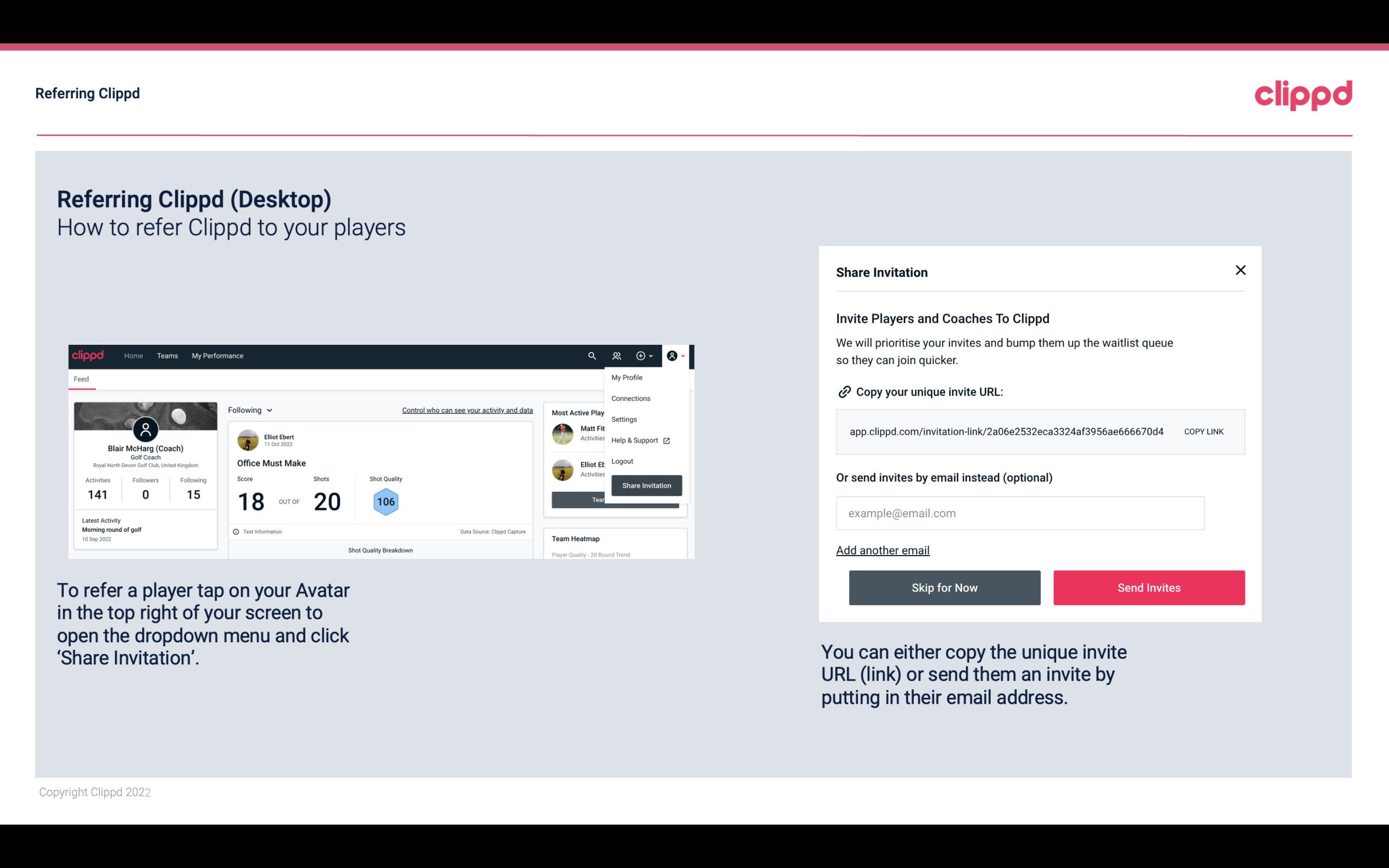This screenshot has height=868, width=1389.
Task: Click Send Invites button in dialog
Action: coord(1148,587)
